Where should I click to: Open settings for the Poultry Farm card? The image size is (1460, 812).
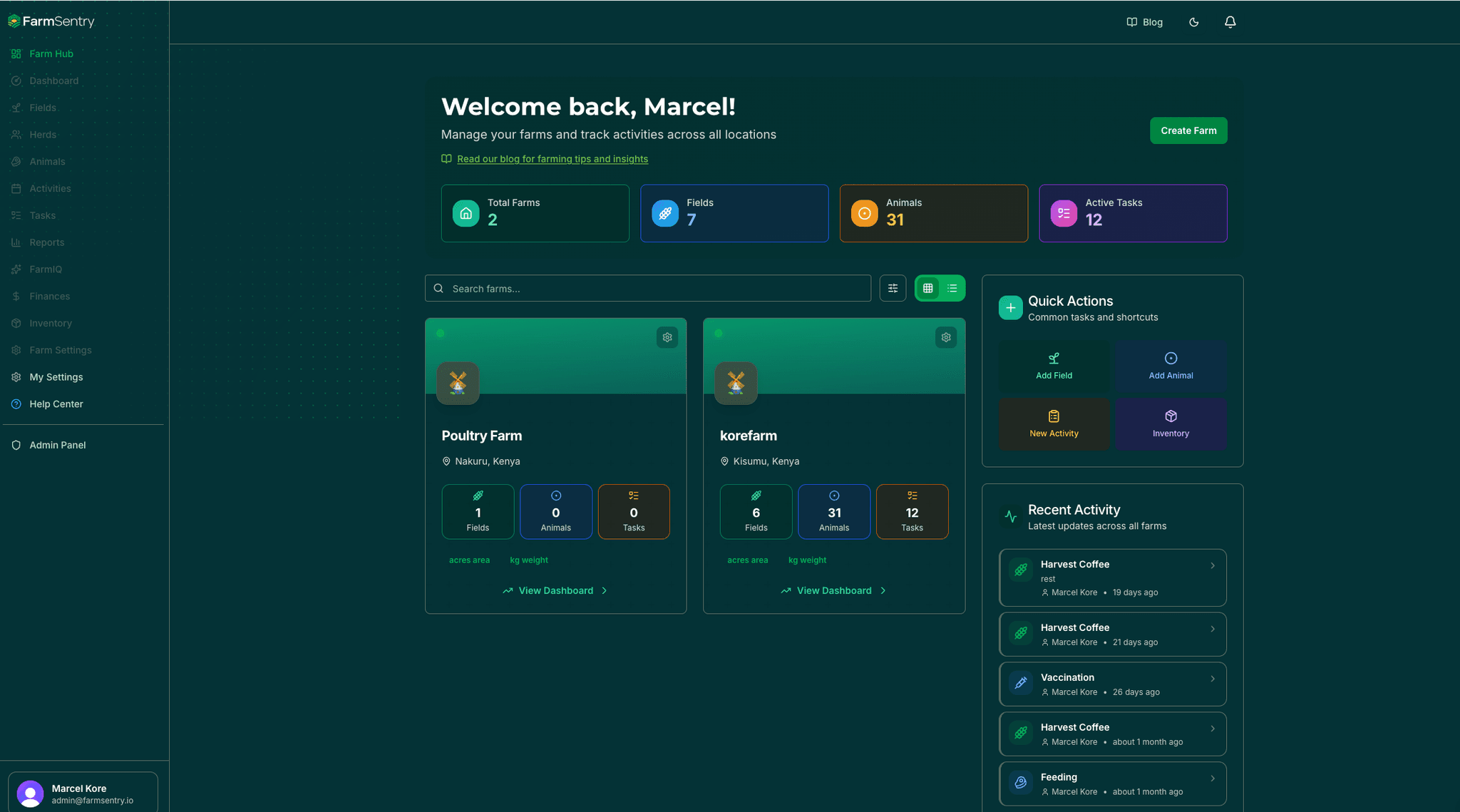tap(667, 337)
